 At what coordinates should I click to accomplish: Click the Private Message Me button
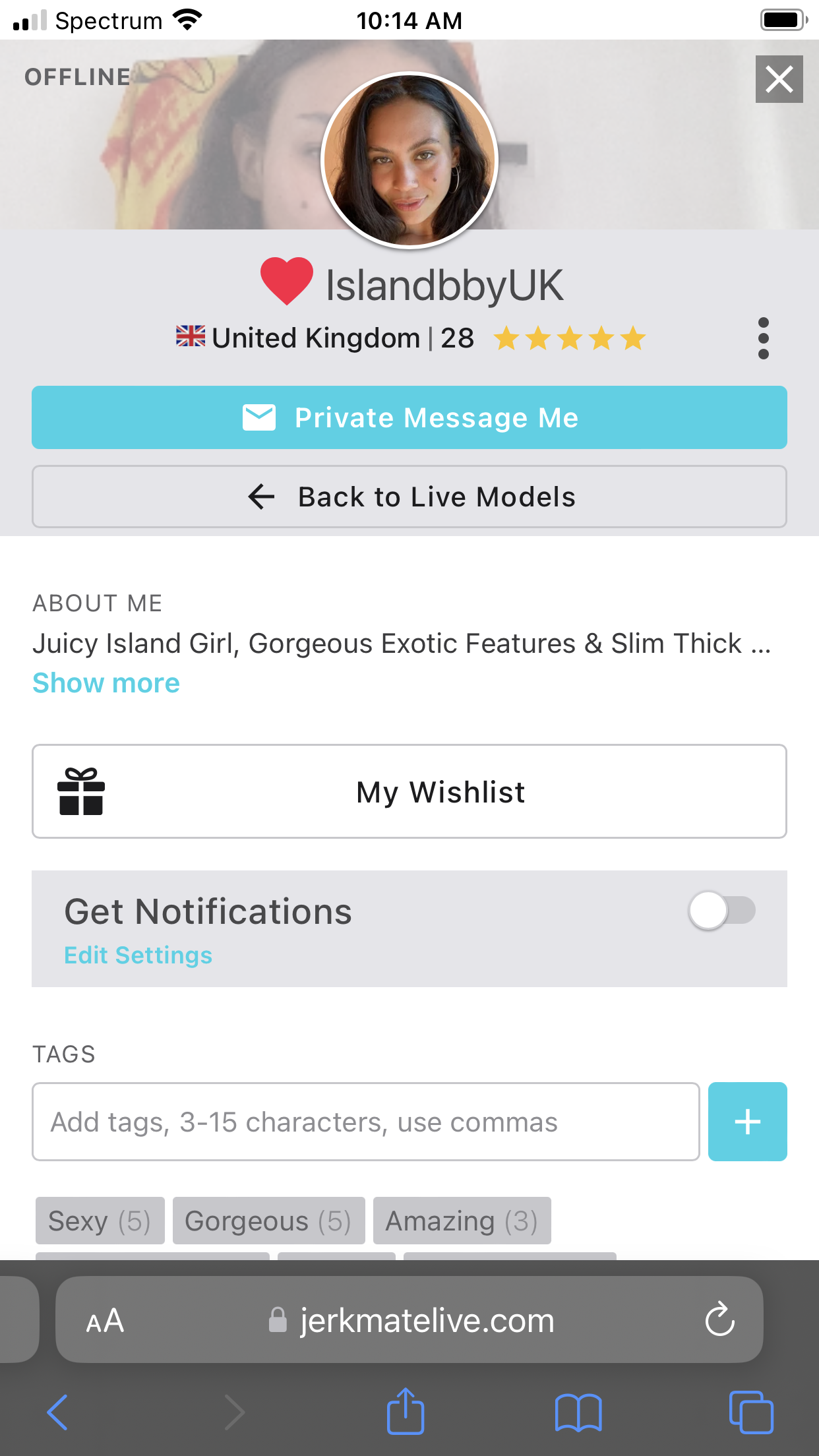coord(409,417)
